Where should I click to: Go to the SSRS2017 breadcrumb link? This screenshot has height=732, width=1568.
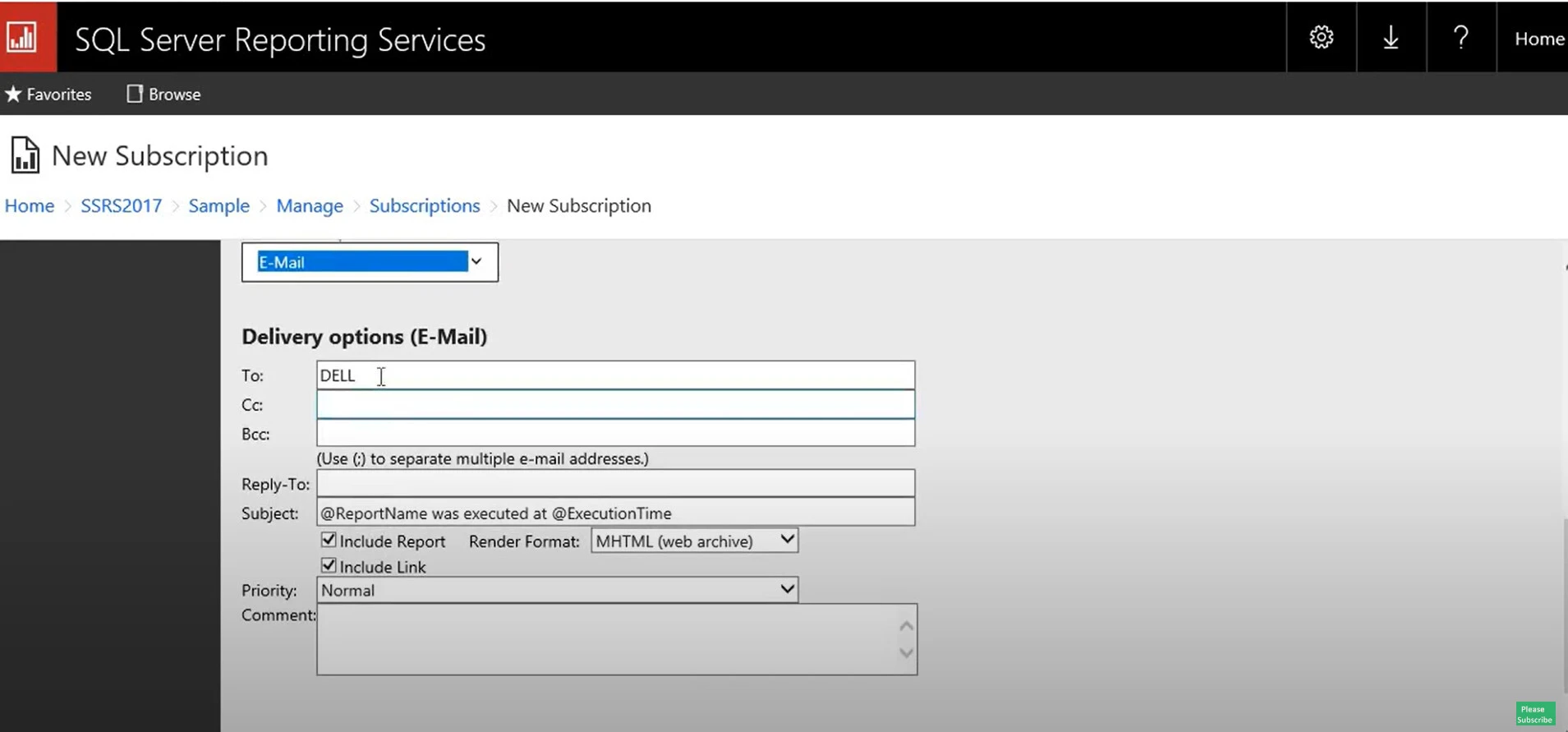click(x=121, y=205)
